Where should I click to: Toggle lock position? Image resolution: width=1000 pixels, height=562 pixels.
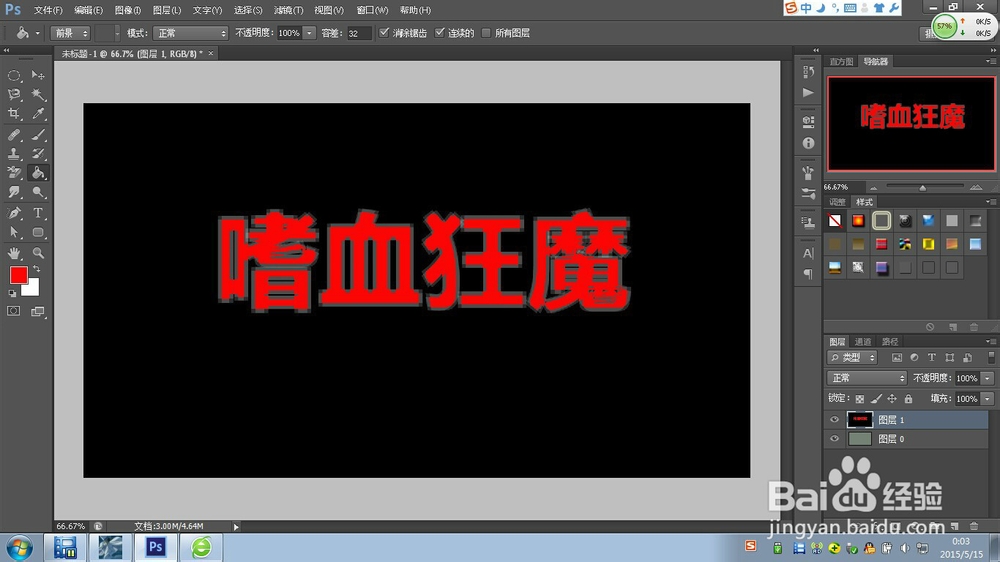coord(892,399)
